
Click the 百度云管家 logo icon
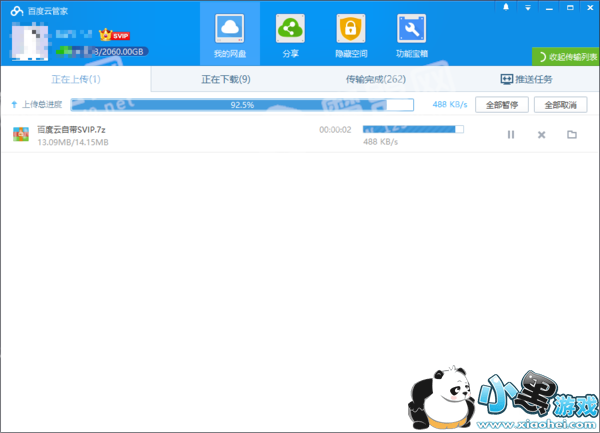click(17, 11)
